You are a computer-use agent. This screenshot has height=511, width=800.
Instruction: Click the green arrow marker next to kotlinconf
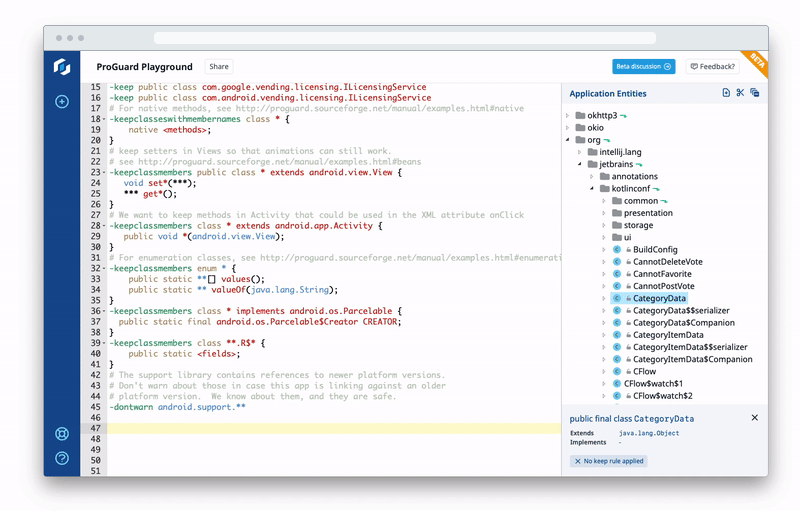point(656,189)
